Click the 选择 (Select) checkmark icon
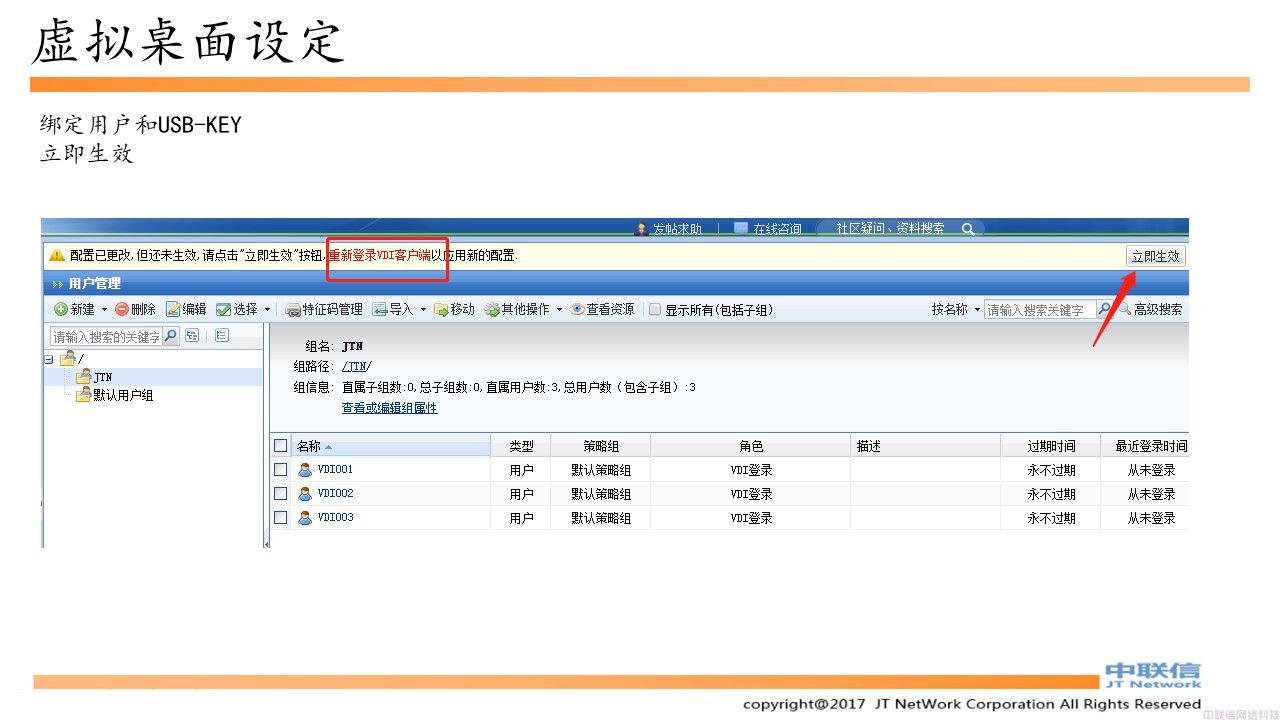 224,310
